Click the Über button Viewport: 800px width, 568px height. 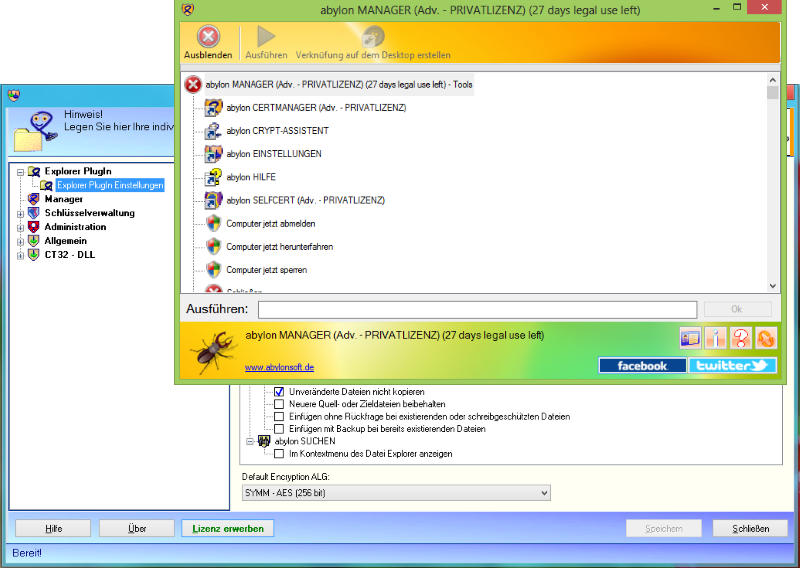tap(137, 529)
